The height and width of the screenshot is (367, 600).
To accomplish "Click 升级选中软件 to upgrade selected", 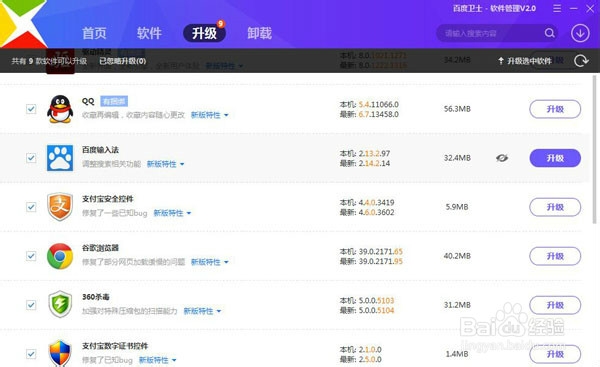I will click(x=525, y=61).
